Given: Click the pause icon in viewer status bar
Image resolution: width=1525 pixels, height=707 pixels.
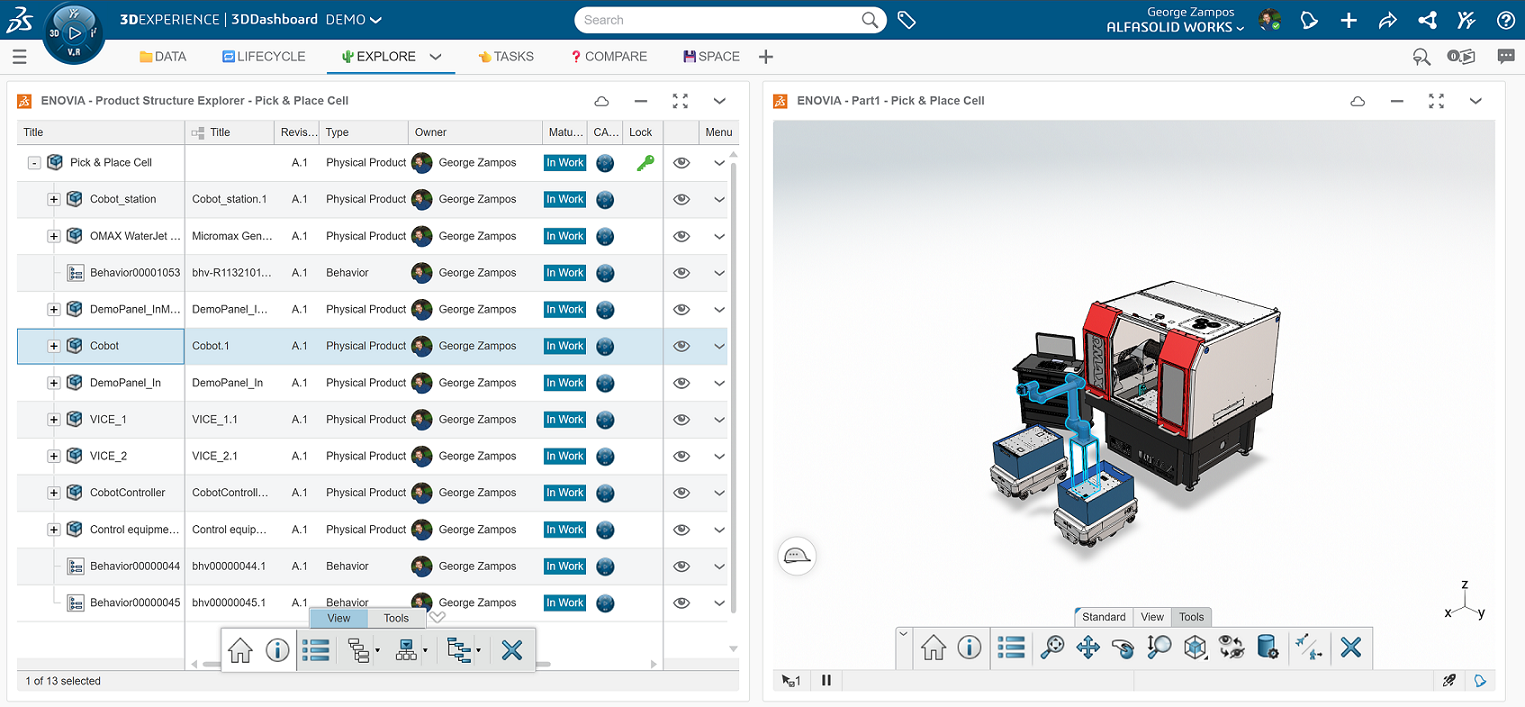Looking at the screenshot, I should 827,681.
